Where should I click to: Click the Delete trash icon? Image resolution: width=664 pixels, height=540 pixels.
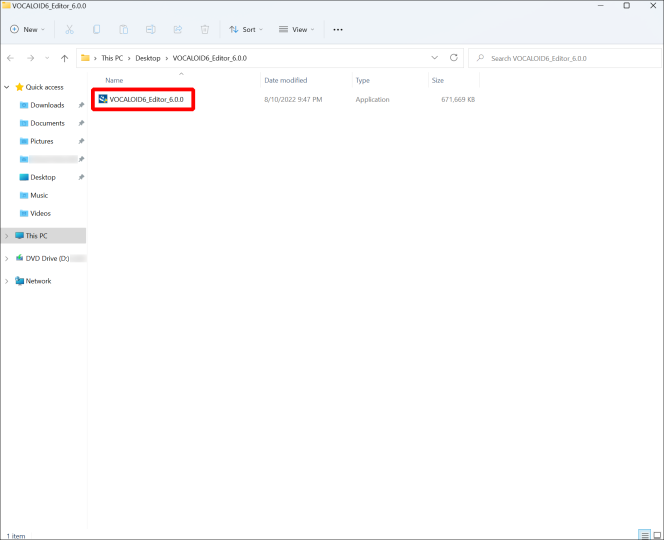204,30
